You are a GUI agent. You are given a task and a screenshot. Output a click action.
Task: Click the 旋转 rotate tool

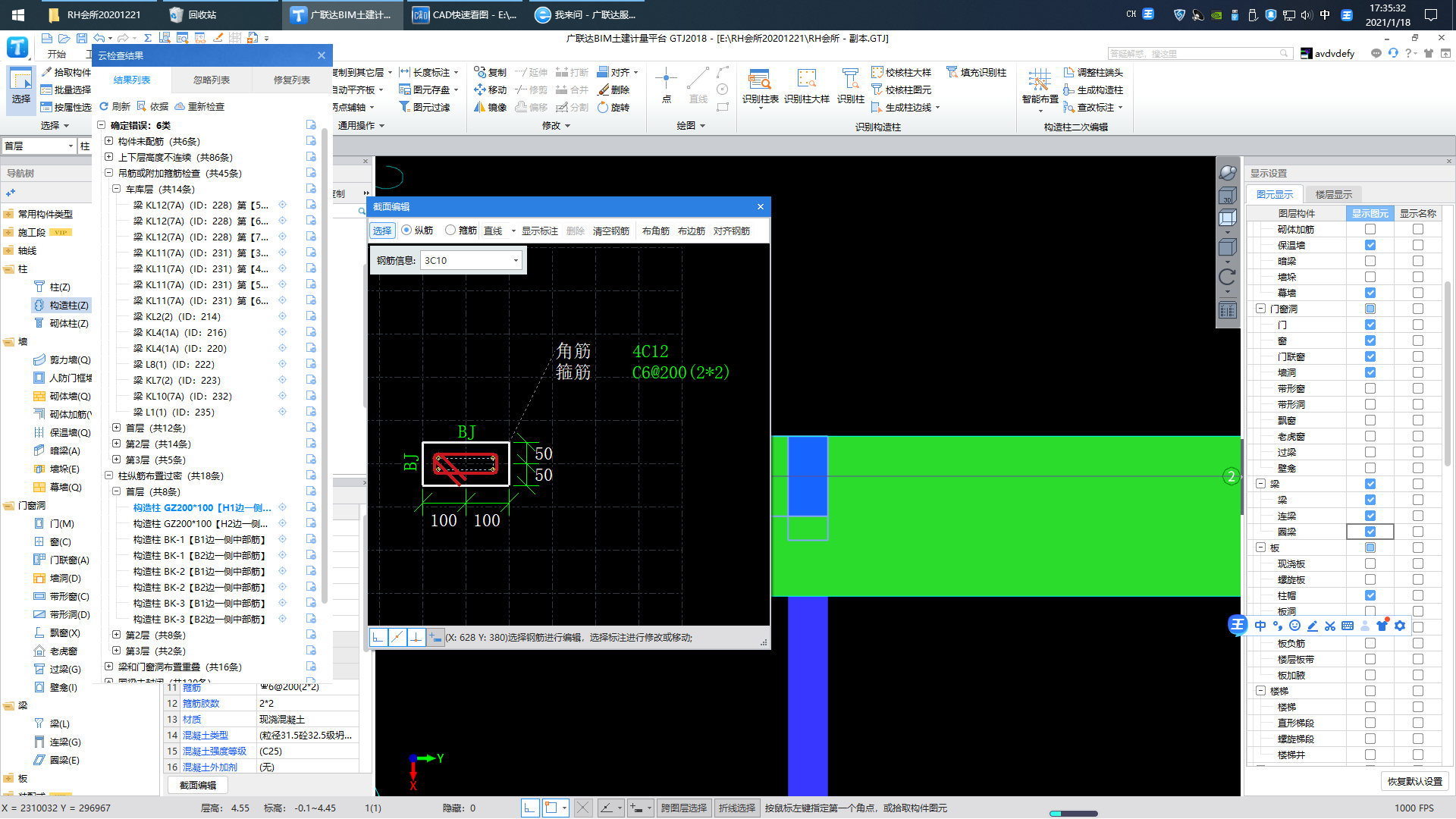click(613, 107)
